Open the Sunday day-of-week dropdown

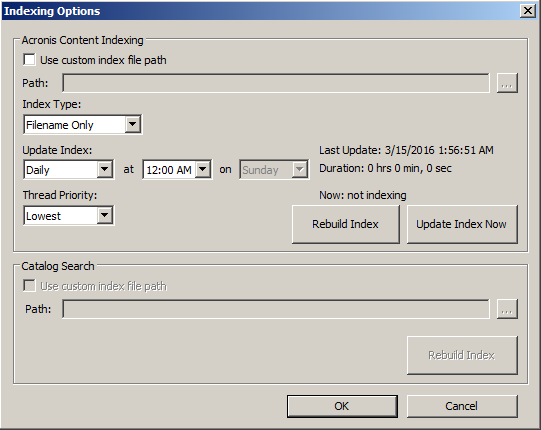[274, 169]
